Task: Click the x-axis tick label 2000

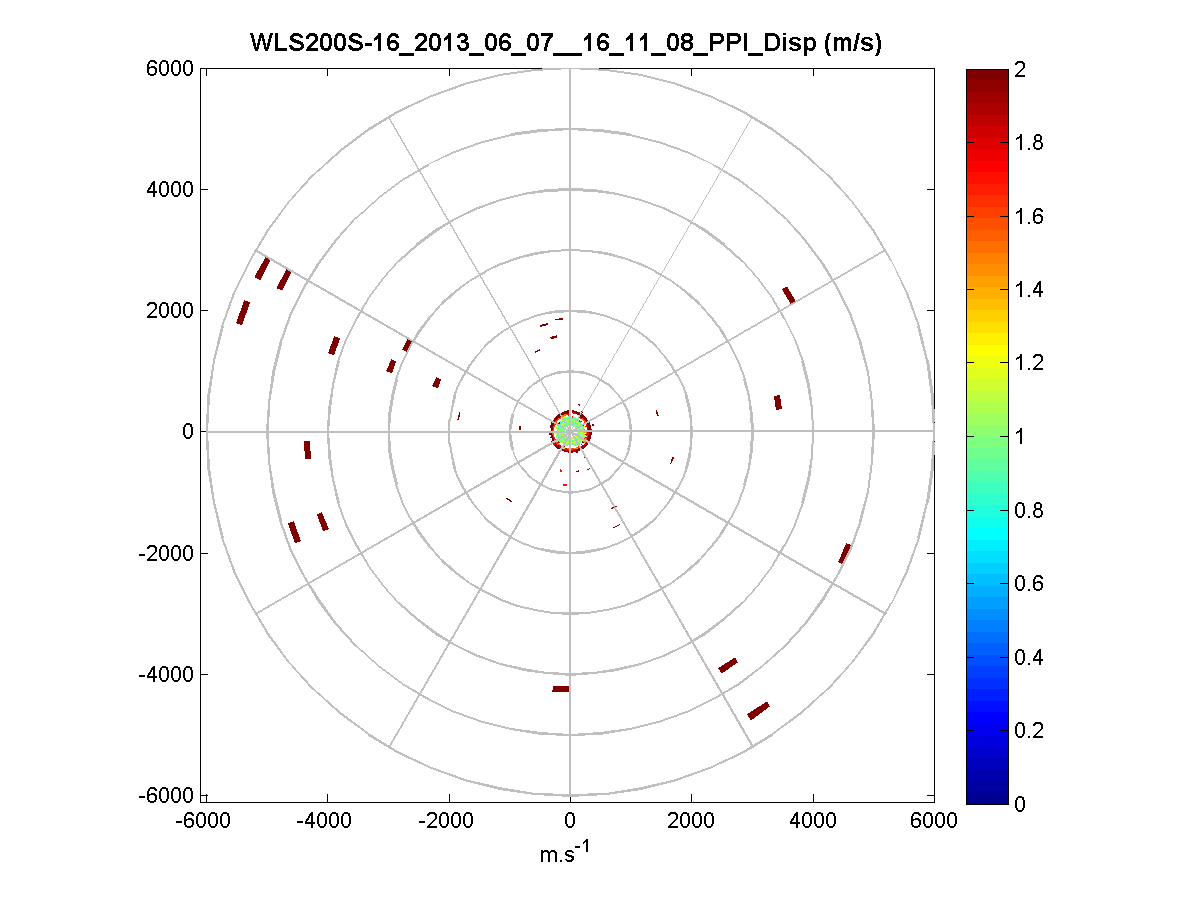Action: coord(691,820)
